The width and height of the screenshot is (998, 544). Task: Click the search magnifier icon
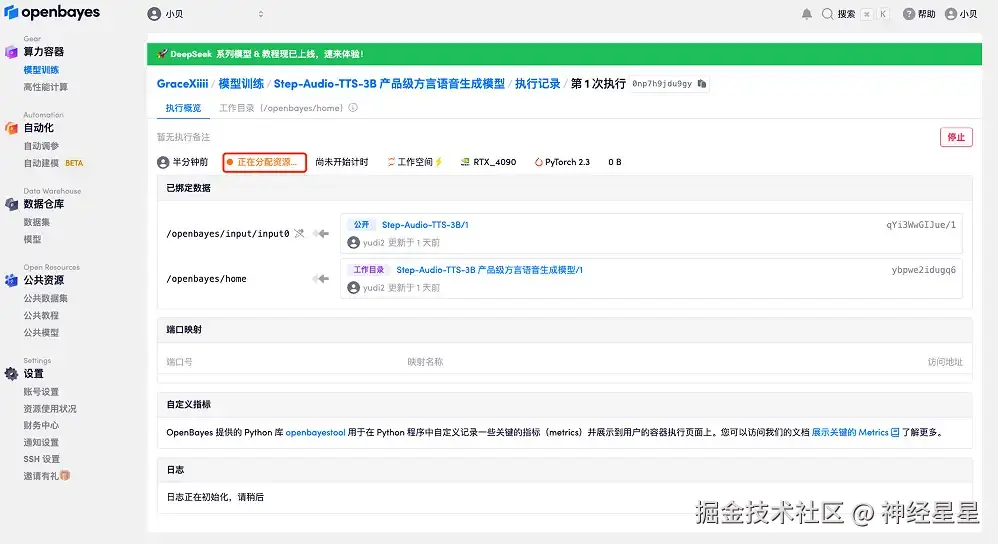(x=827, y=14)
